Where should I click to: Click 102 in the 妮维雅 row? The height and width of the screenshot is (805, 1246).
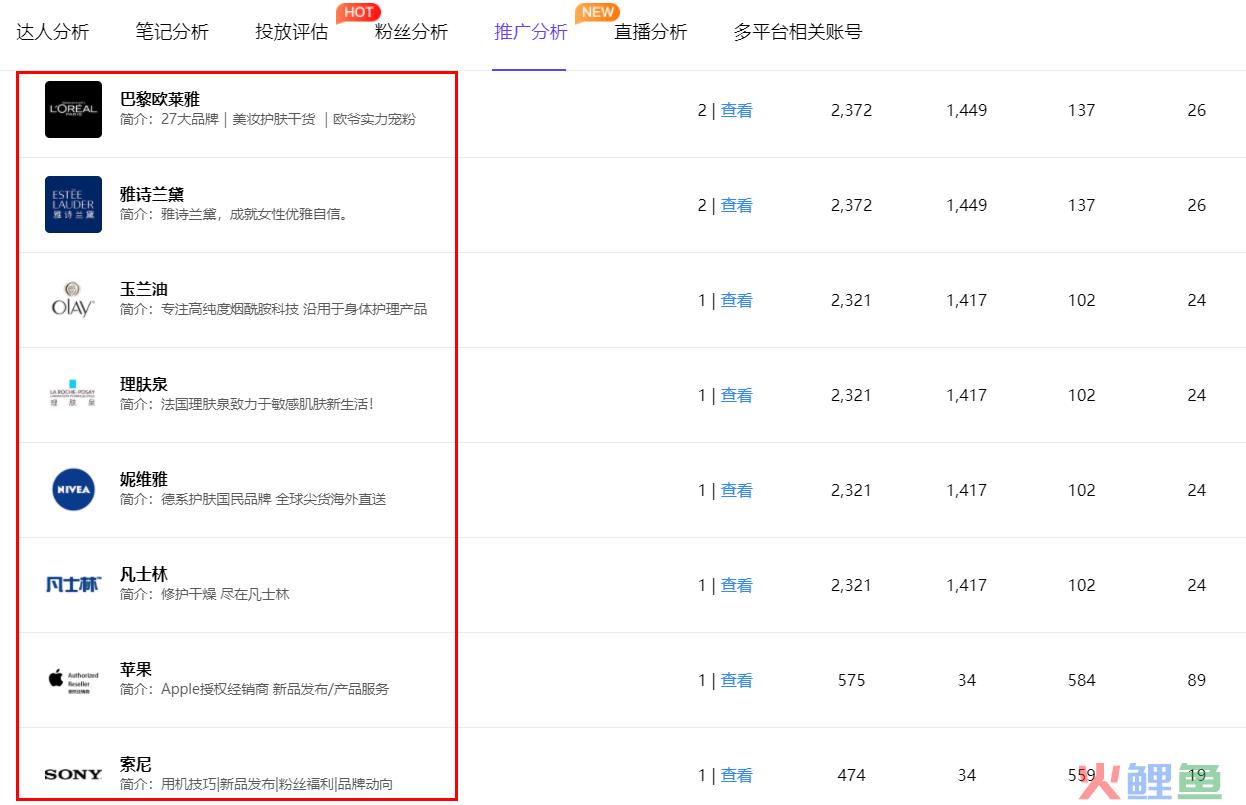pos(1081,490)
